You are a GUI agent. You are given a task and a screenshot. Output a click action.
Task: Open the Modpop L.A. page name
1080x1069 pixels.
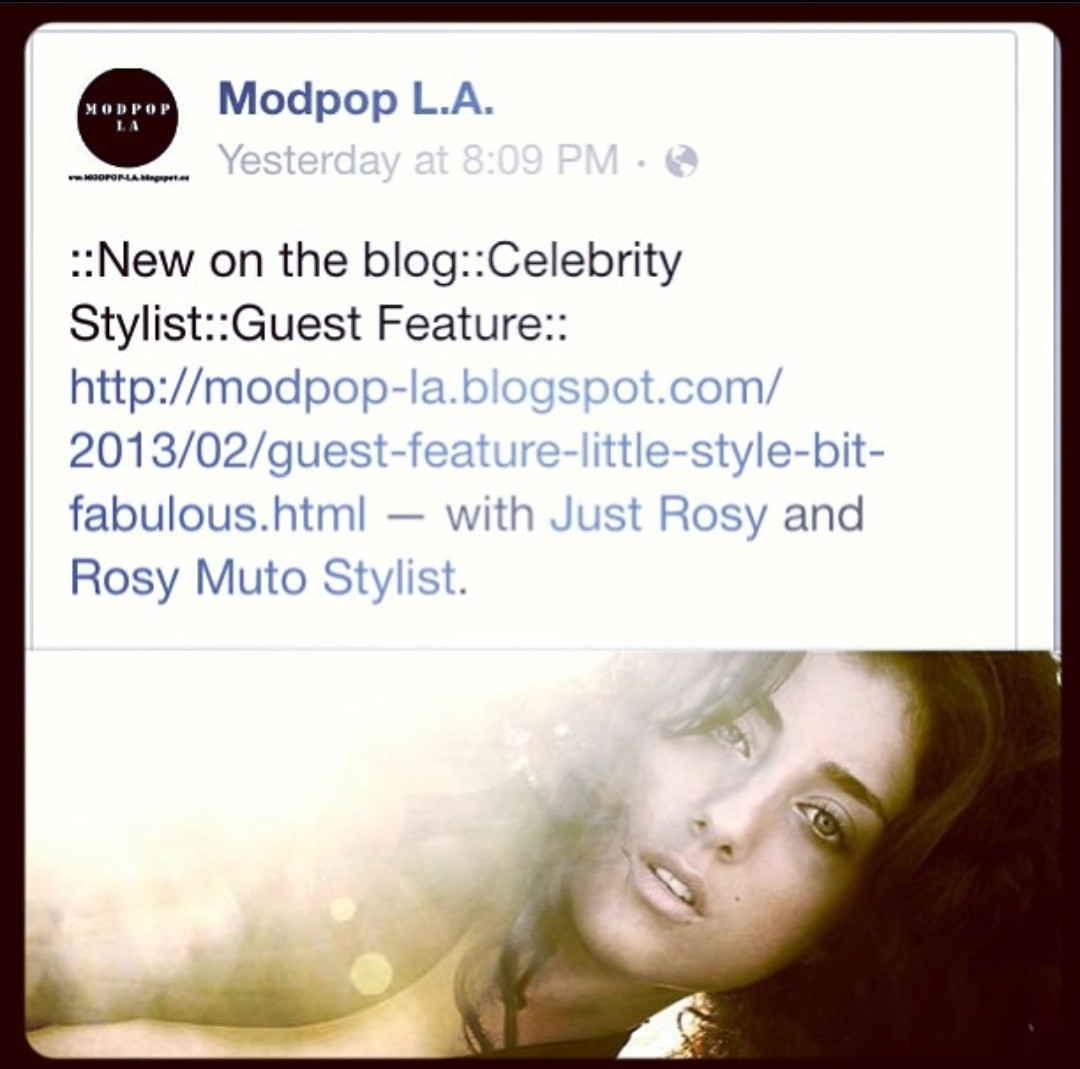[x=356, y=98]
